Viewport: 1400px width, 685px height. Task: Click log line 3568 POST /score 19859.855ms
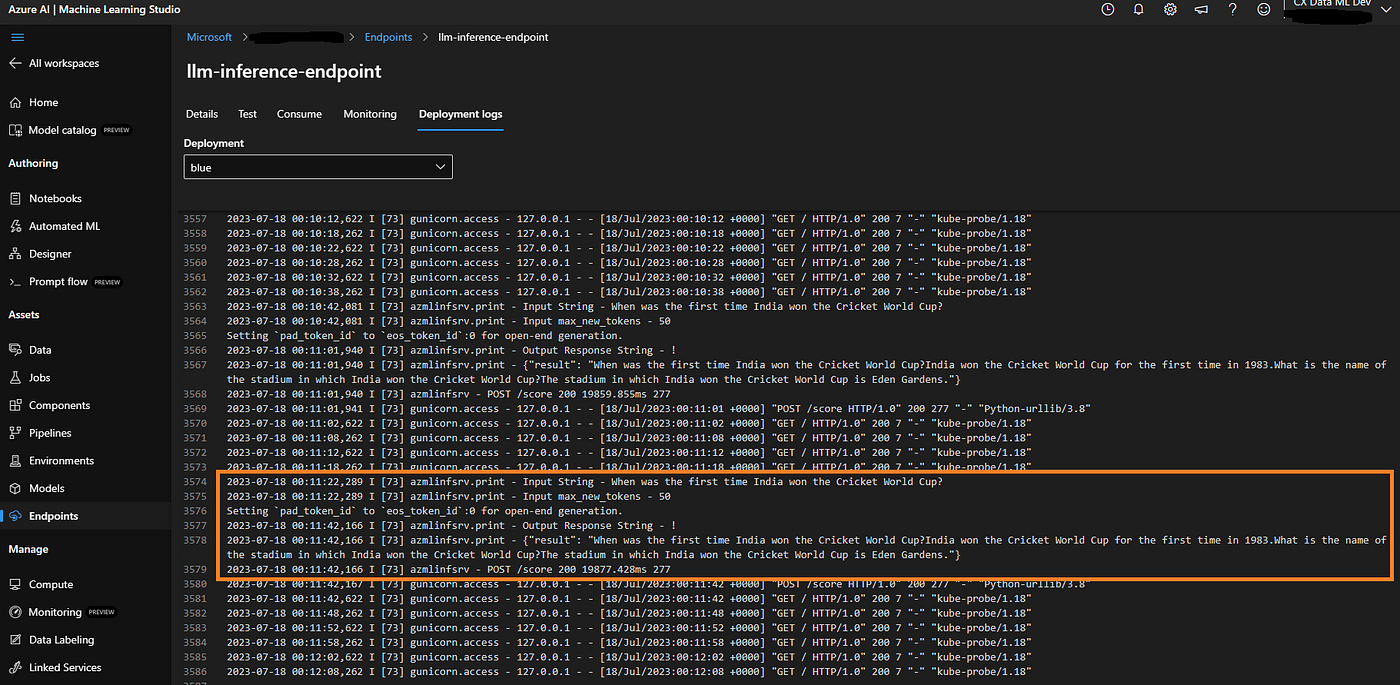pyautogui.click(x=449, y=394)
